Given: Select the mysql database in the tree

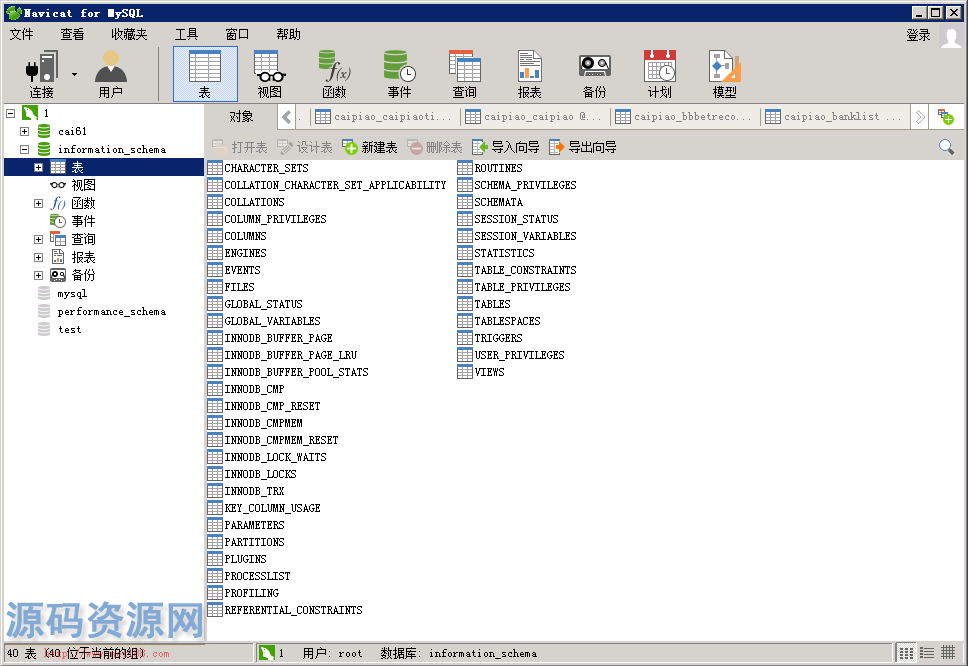Looking at the screenshot, I should coord(72,294).
